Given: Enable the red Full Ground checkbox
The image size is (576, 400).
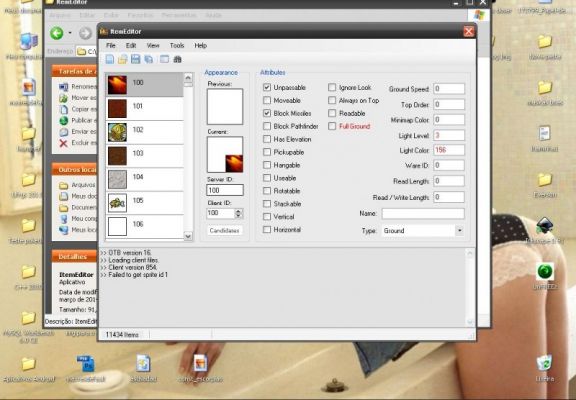Looking at the screenshot, I should pyautogui.click(x=332, y=126).
